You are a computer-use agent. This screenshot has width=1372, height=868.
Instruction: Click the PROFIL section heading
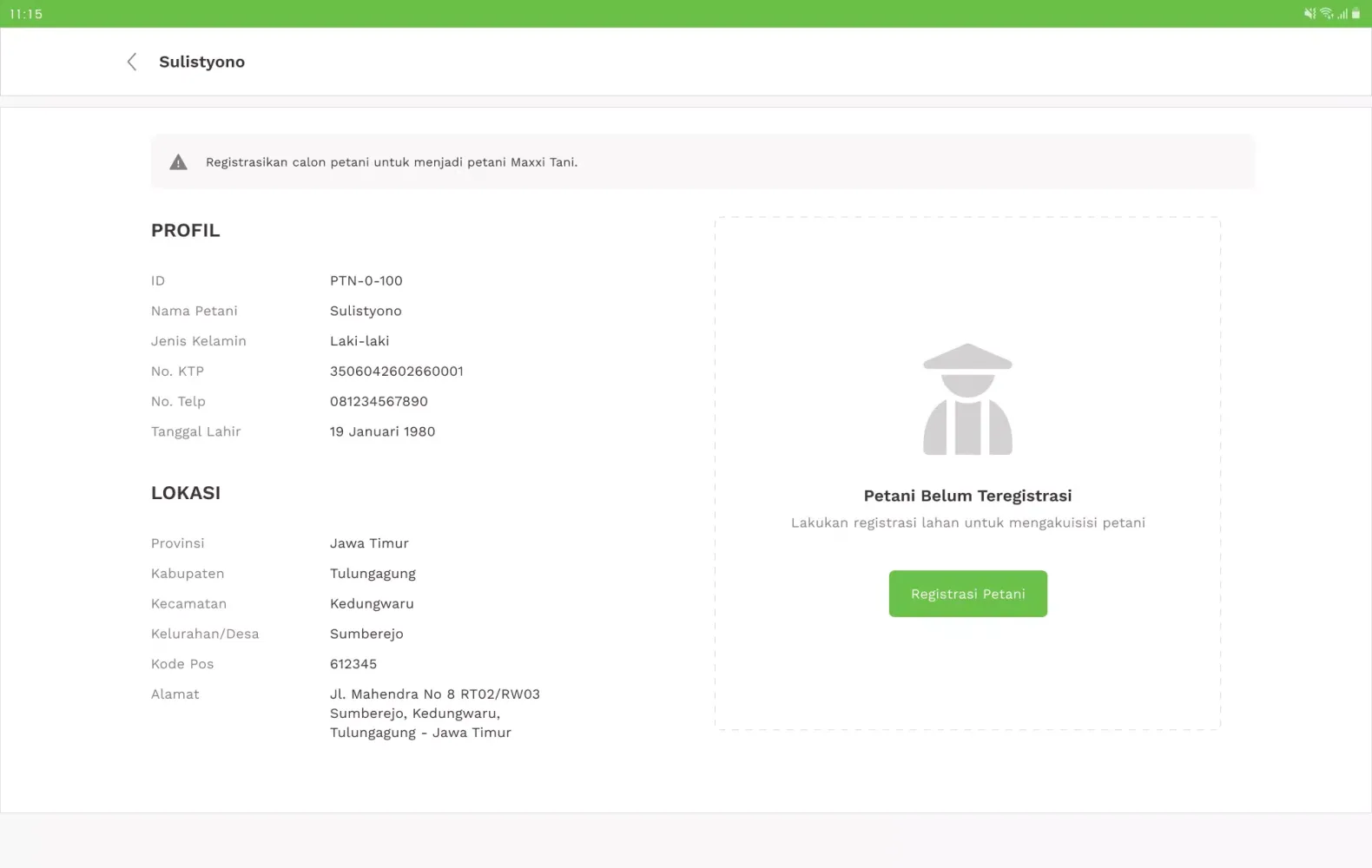(186, 231)
